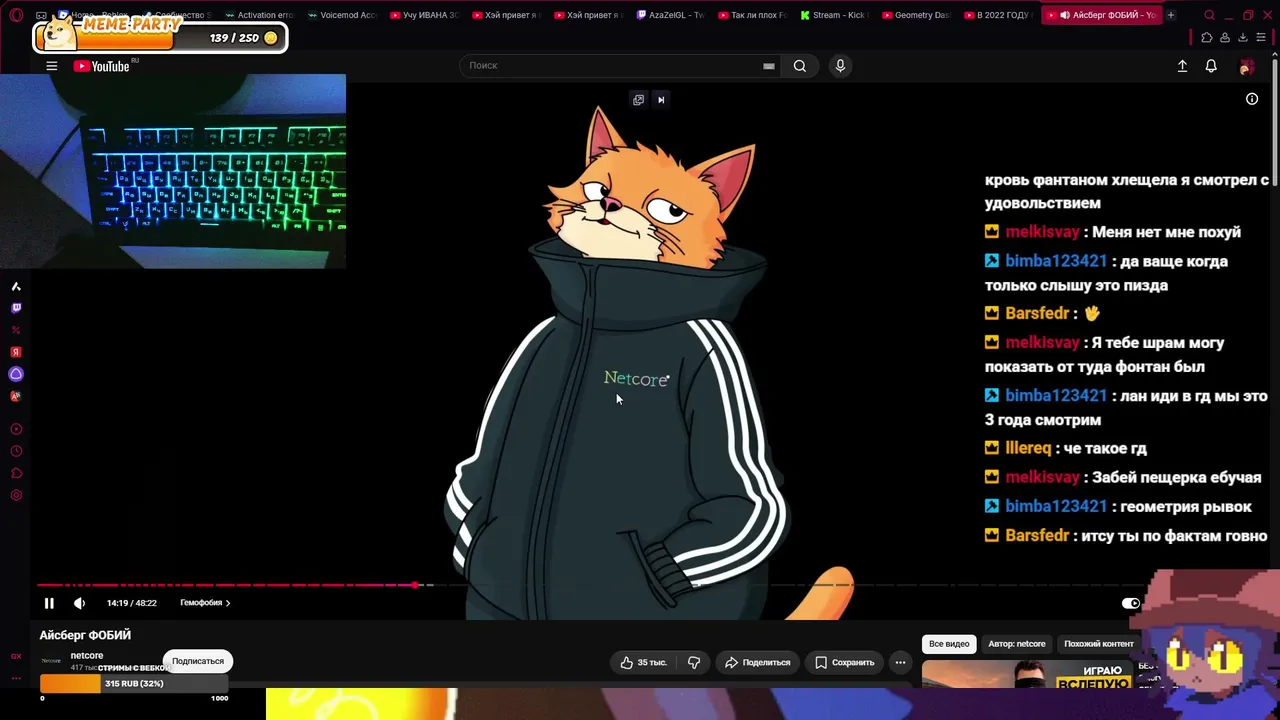This screenshot has width=1280, height=720.
Task: Open the YouTube account avatar menu
Action: pos(1246,67)
